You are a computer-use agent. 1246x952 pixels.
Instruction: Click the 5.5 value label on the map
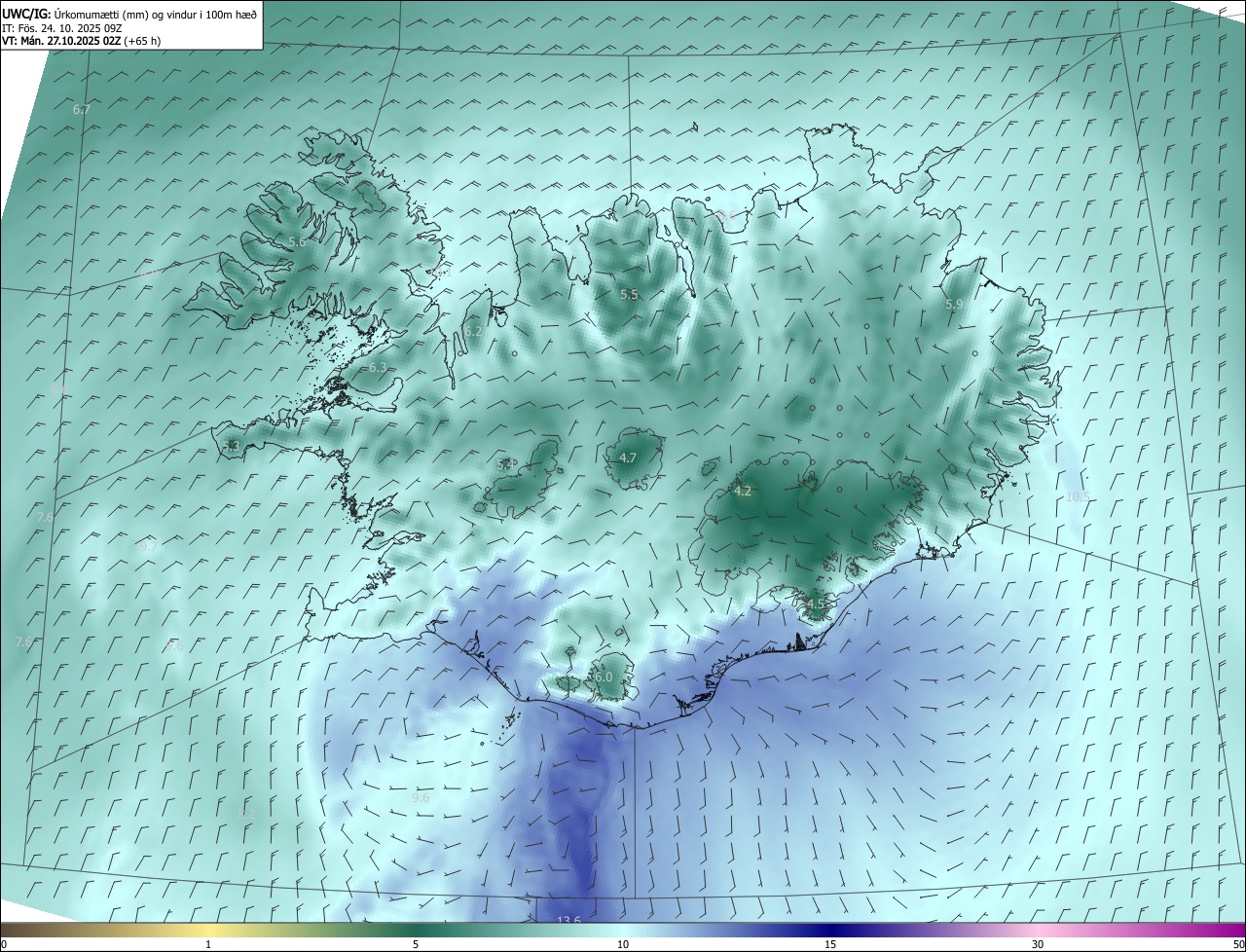(x=629, y=294)
